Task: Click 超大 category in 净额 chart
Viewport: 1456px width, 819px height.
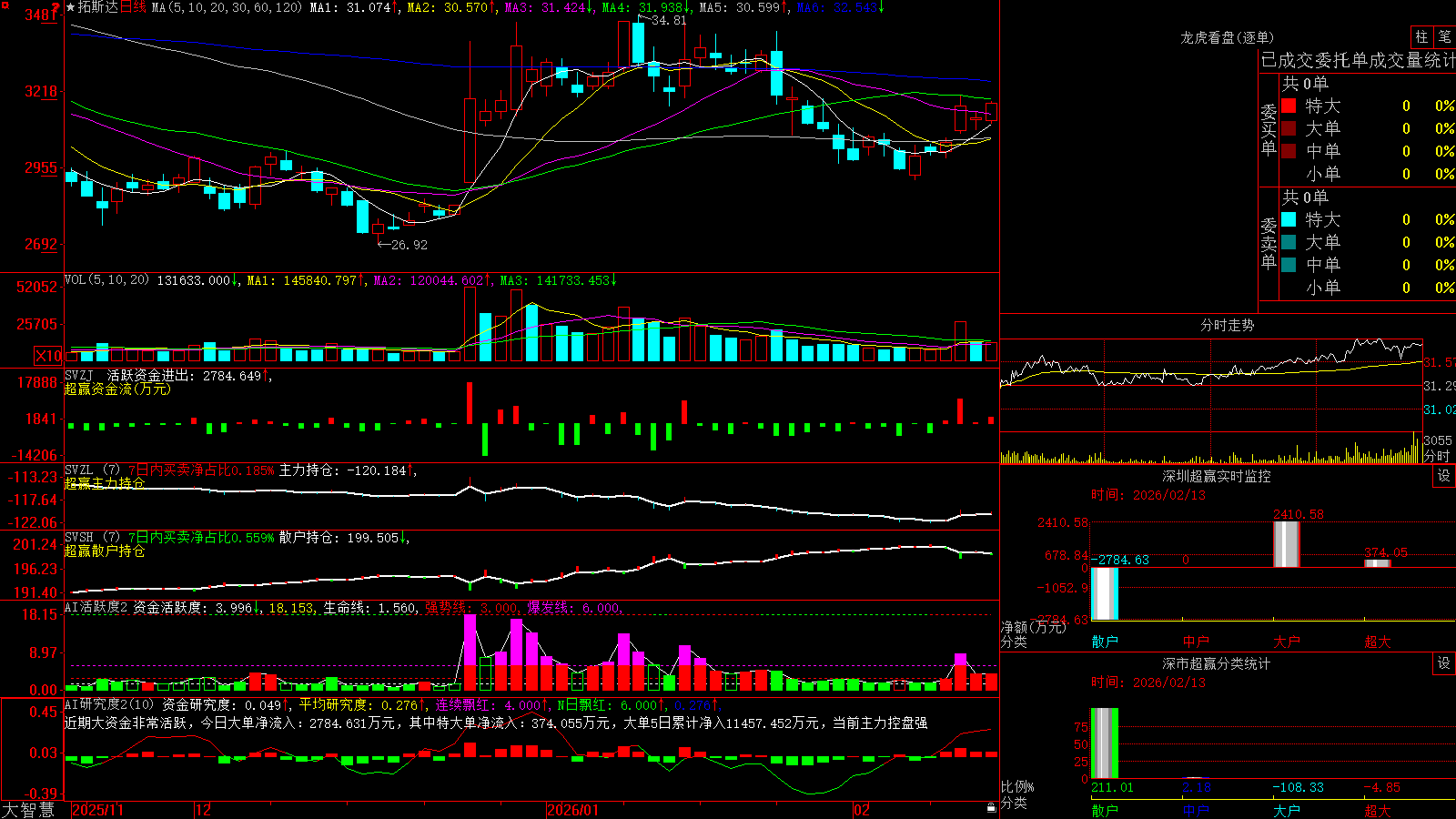Action: (x=1378, y=642)
